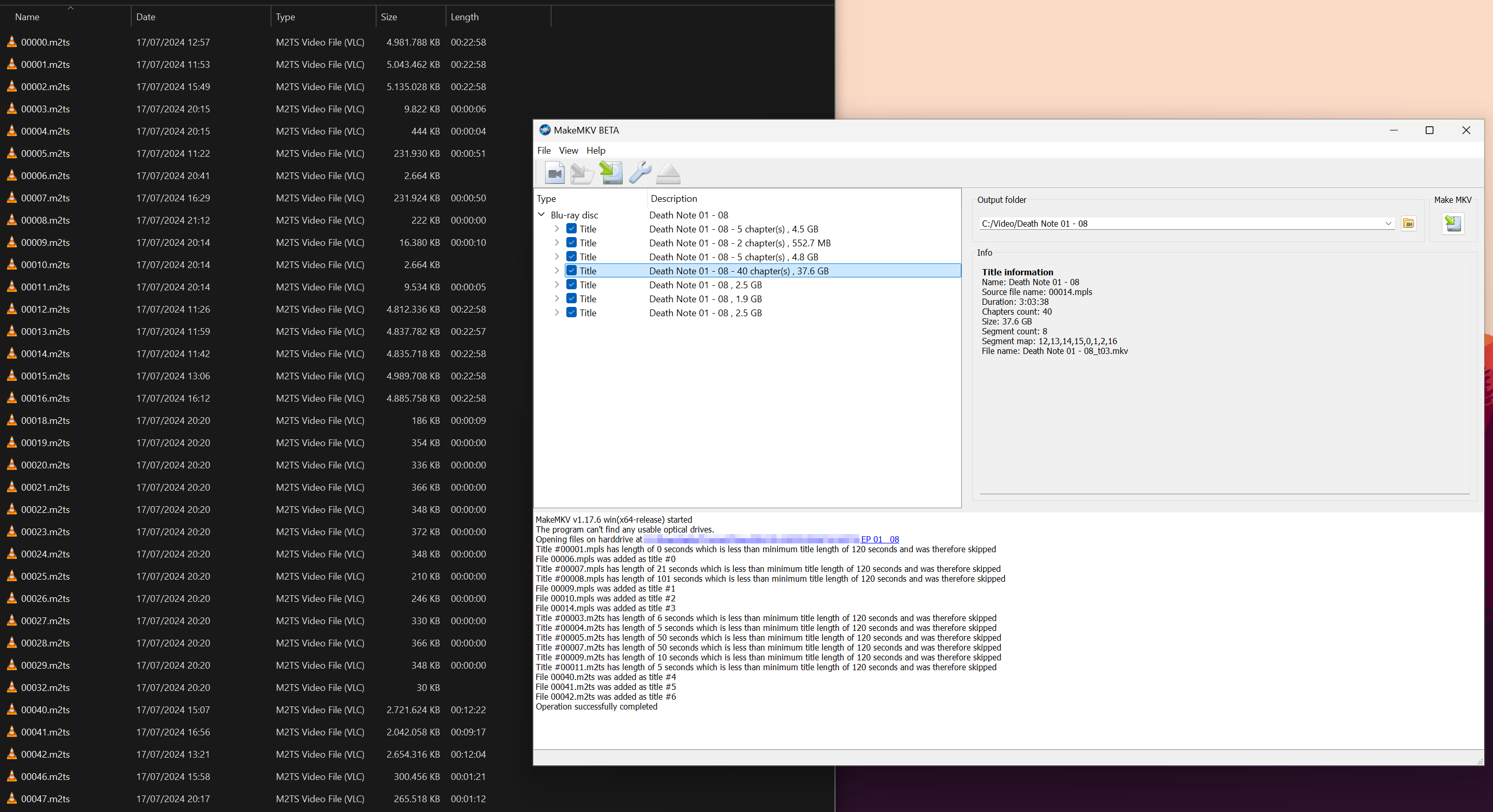Image resolution: width=1493 pixels, height=812 pixels.
Task: Open the Help menu
Action: 595,150
